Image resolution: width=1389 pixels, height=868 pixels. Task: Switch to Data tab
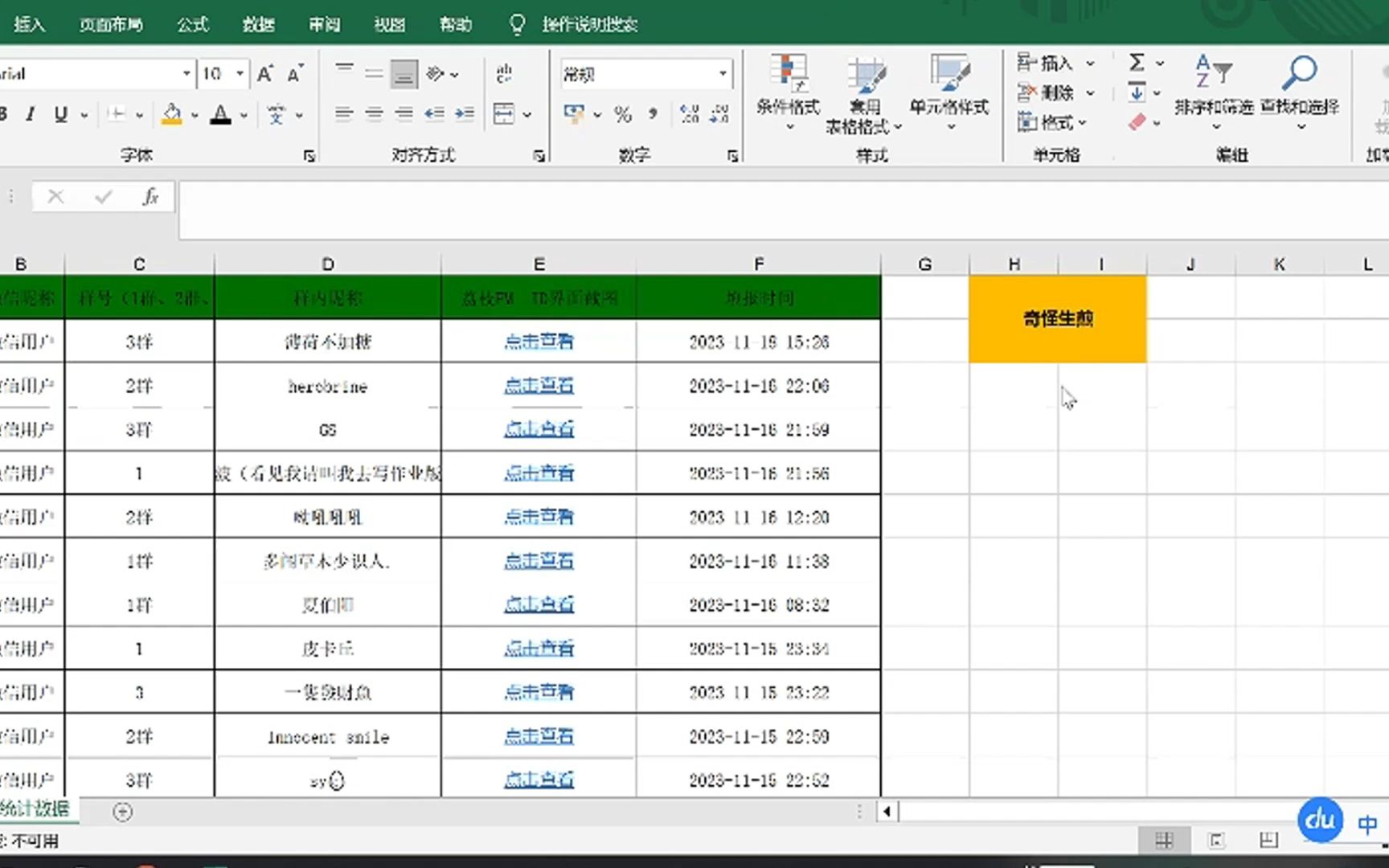coord(259,25)
